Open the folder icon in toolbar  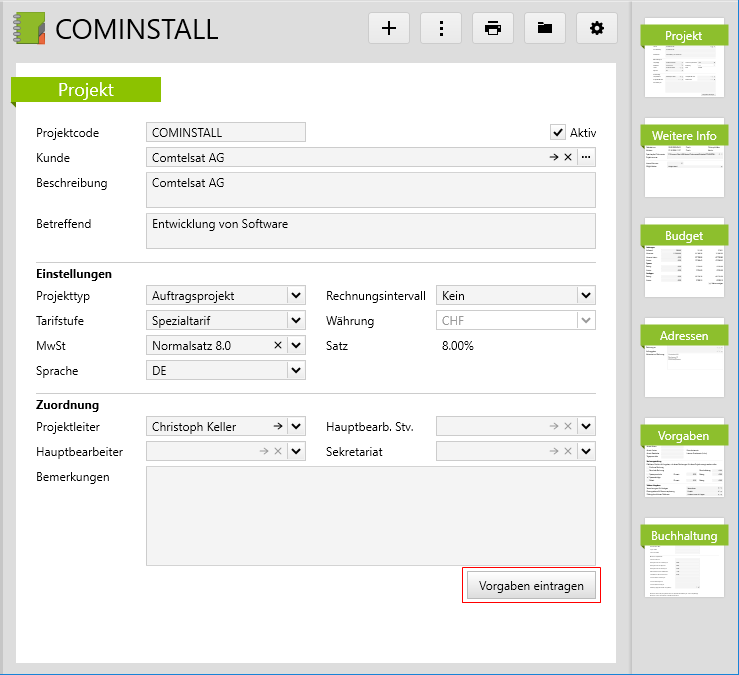545,28
